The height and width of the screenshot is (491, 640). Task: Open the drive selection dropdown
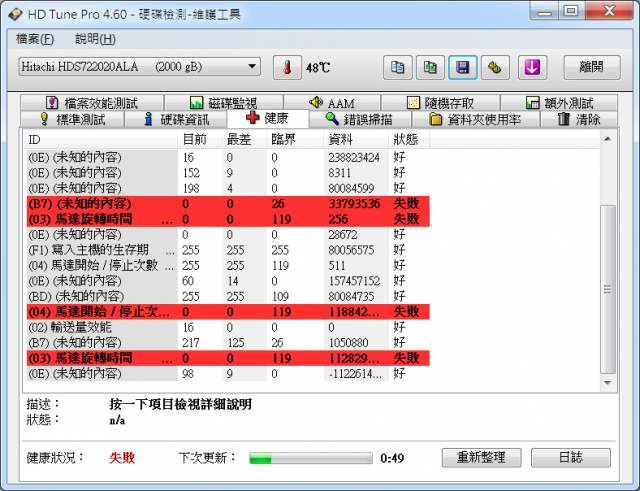point(139,67)
